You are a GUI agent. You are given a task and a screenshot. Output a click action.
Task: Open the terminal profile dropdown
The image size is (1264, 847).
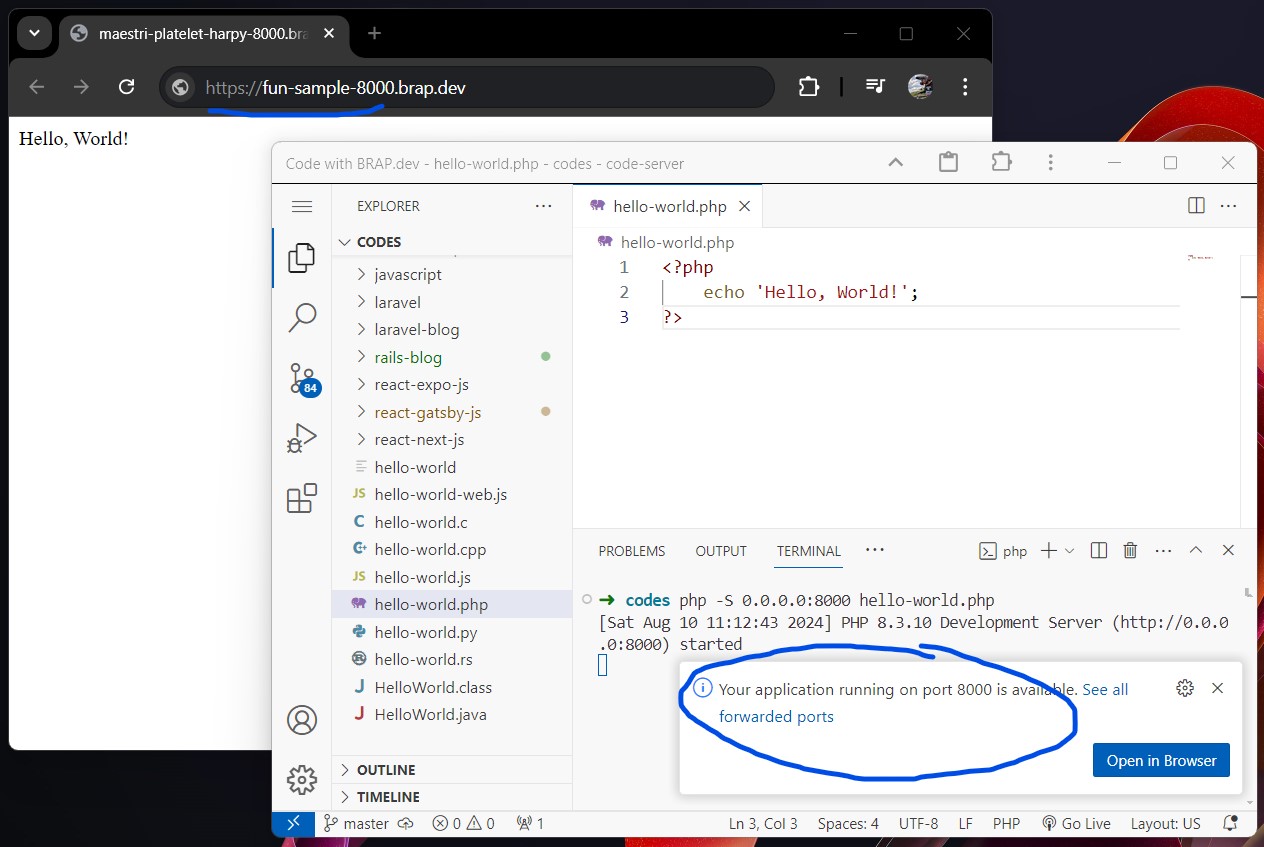tap(1070, 550)
